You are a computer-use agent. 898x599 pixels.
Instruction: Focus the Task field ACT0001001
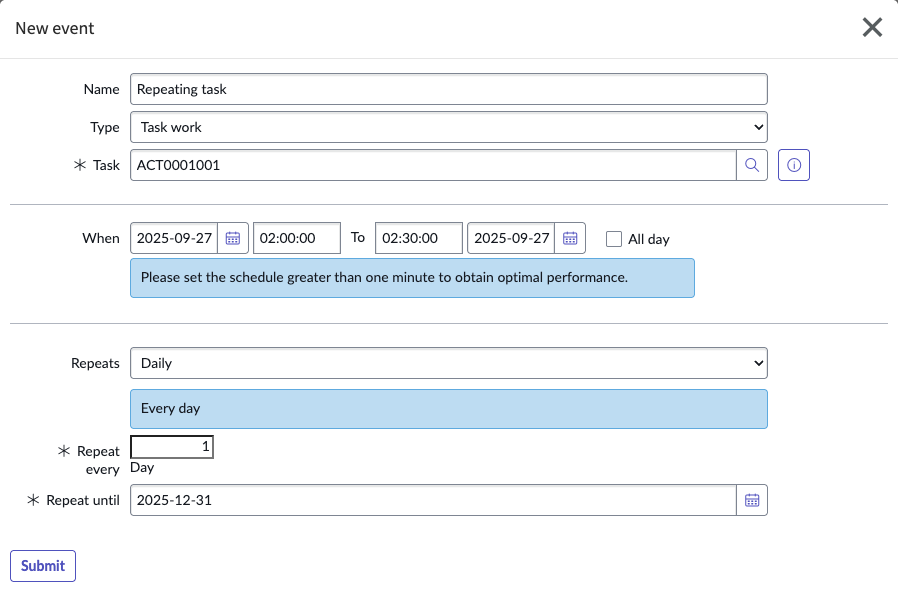point(434,165)
